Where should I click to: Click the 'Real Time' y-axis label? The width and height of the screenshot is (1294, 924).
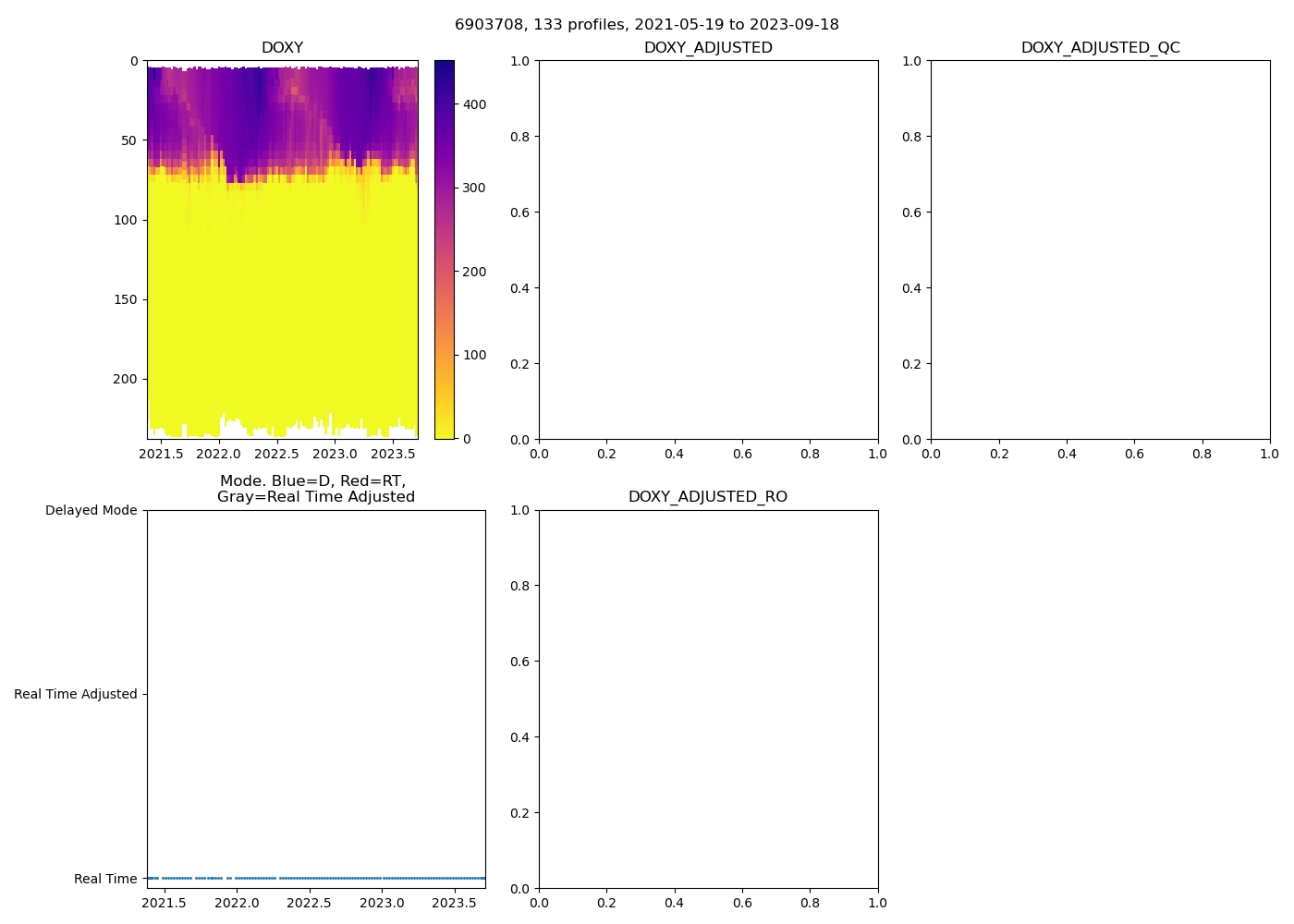tap(105, 879)
